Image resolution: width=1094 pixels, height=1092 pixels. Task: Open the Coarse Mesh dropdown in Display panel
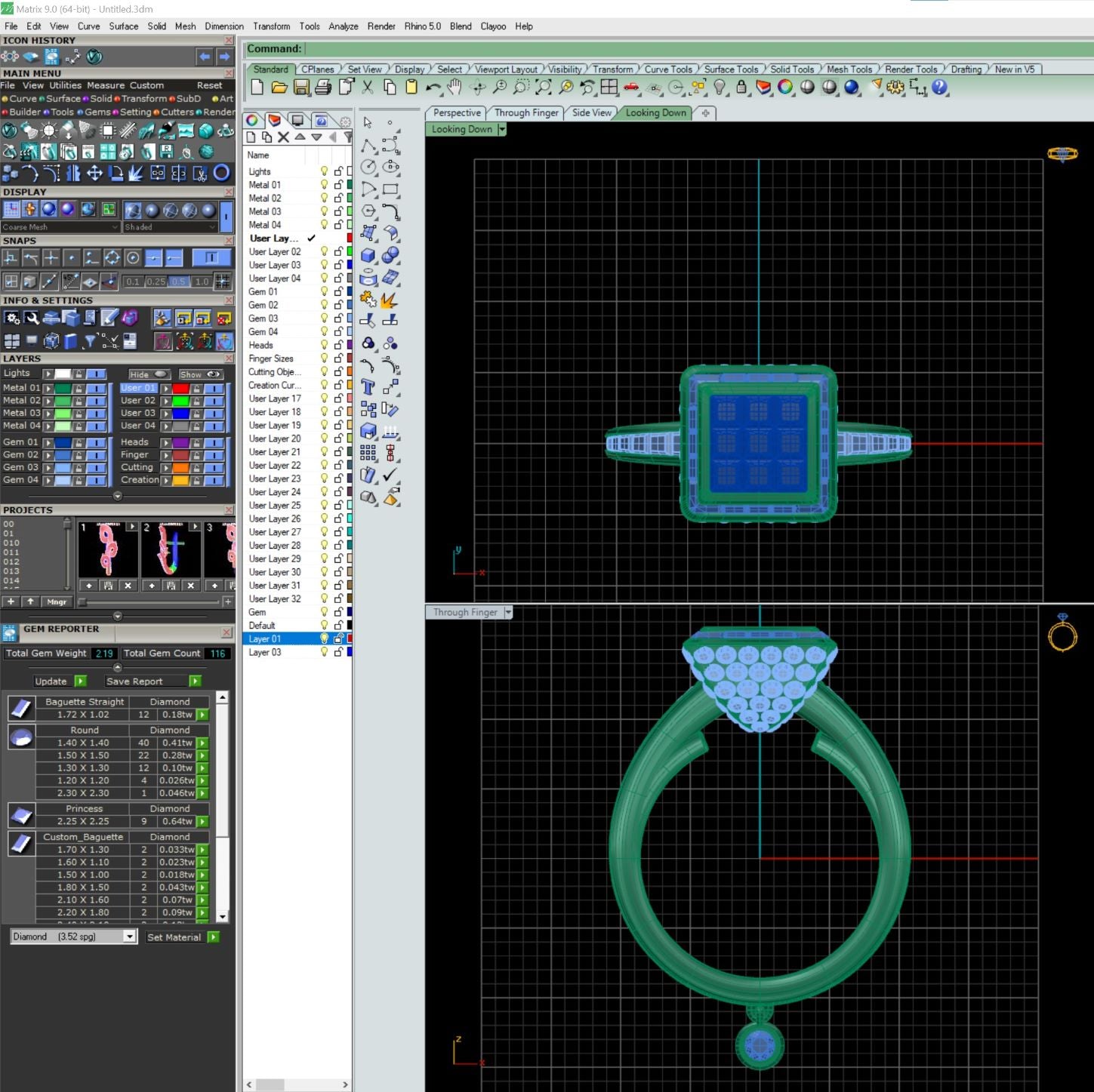[115, 227]
